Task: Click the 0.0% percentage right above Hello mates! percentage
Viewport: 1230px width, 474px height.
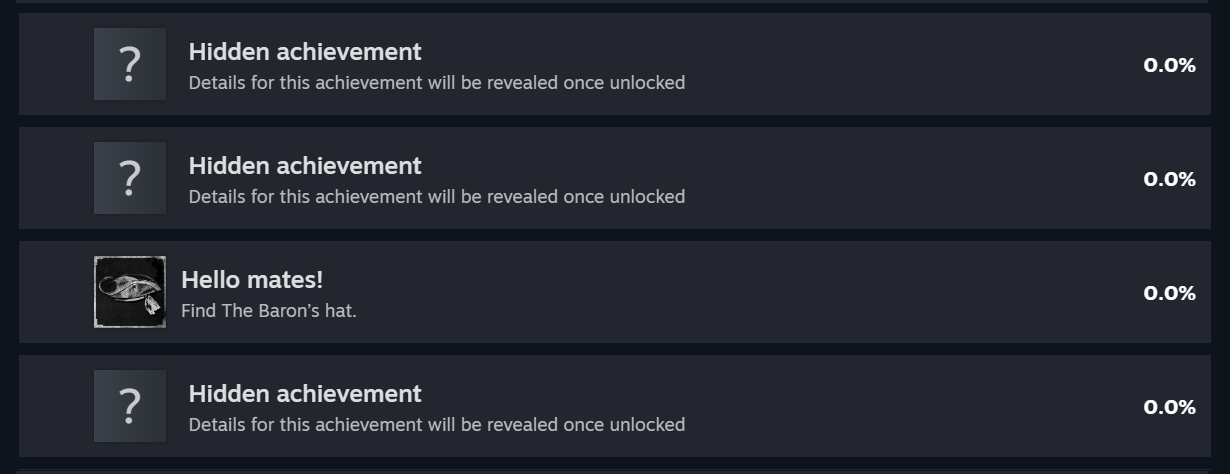Action: [1169, 179]
